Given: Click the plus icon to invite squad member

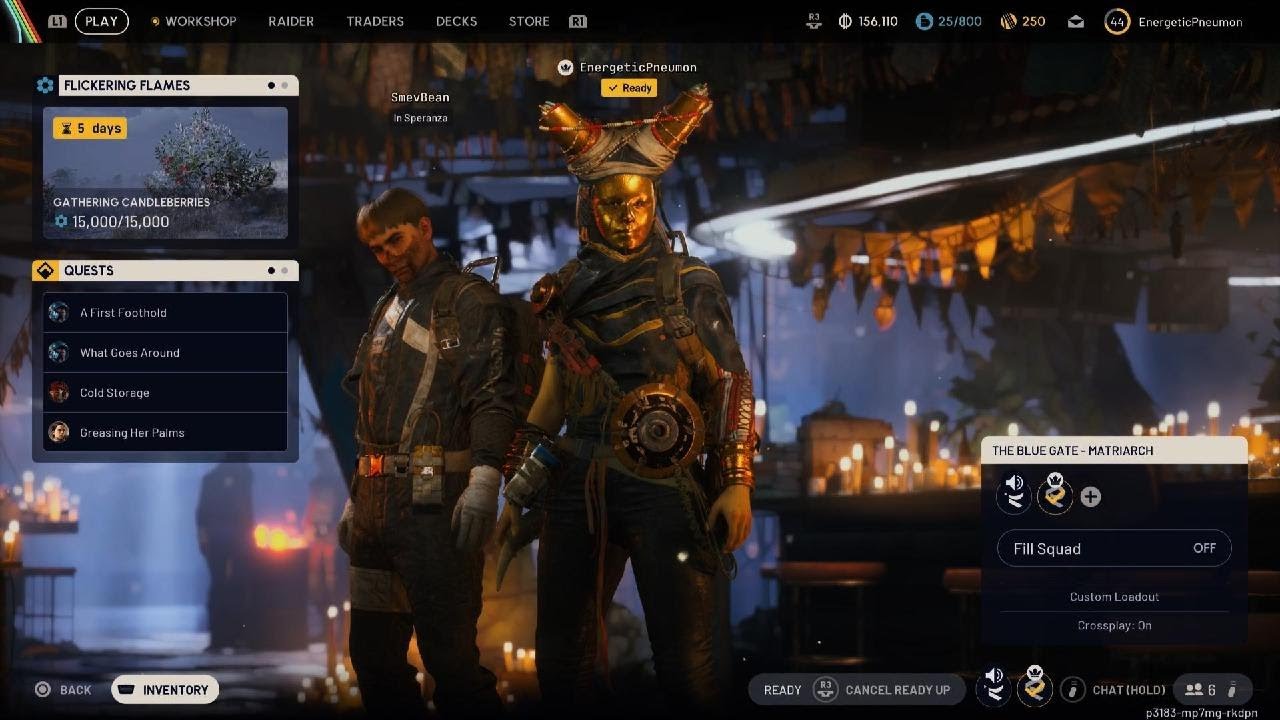Looking at the screenshot, I should (1091, 497).
